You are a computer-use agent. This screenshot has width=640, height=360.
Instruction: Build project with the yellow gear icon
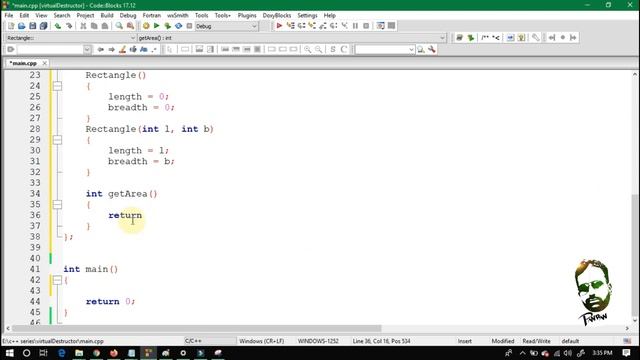tap(146, 26)
